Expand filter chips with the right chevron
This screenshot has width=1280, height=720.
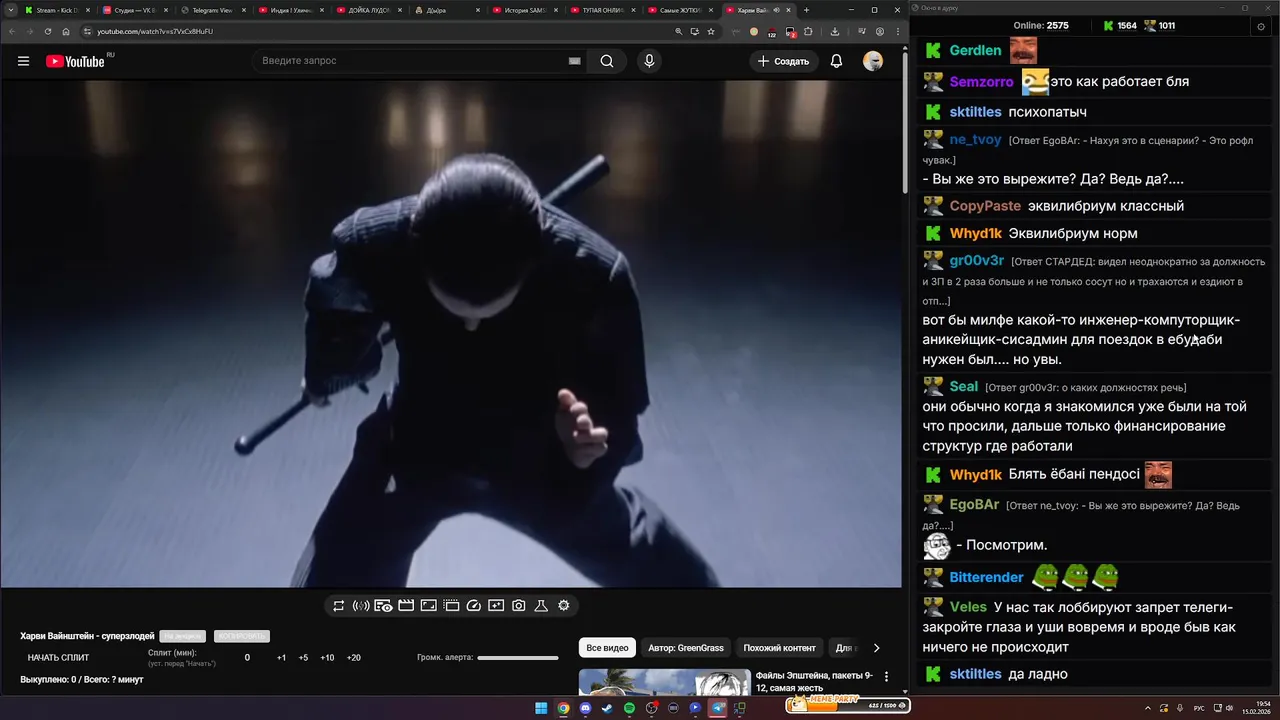[x=877, y=648]
